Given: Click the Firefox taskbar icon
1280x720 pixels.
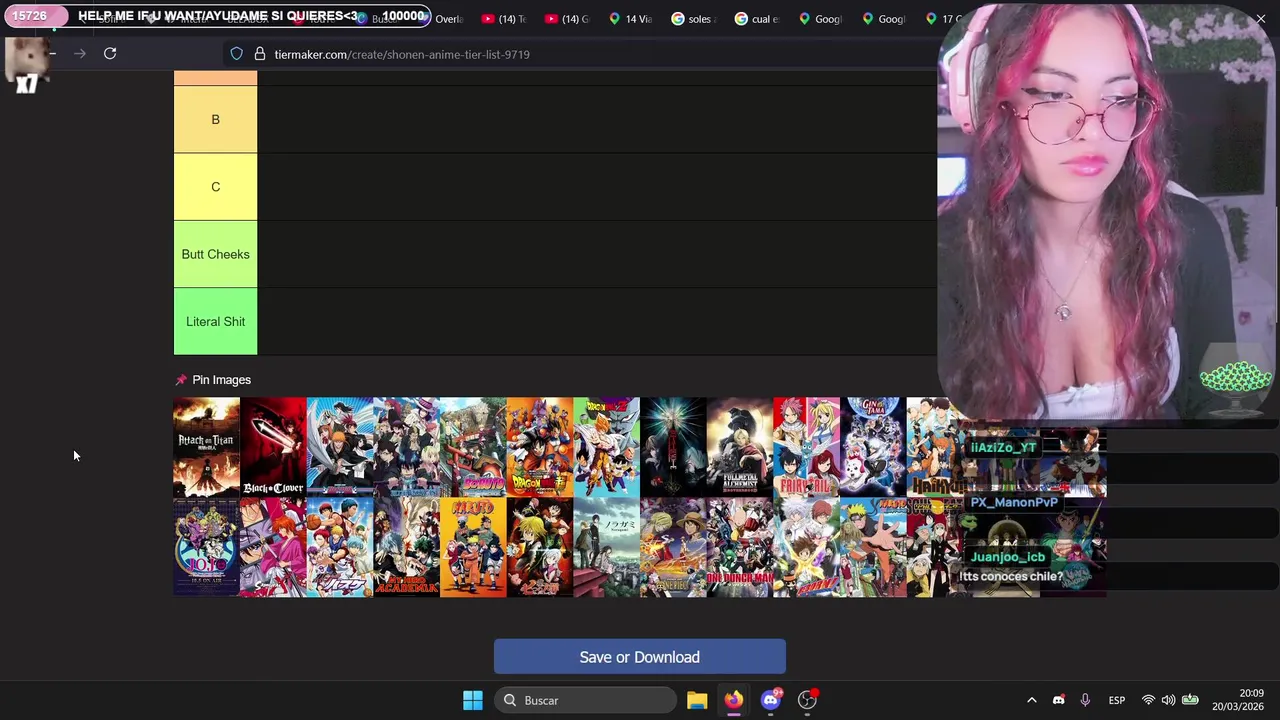Looking at the screenshot, I should [734, 700].
